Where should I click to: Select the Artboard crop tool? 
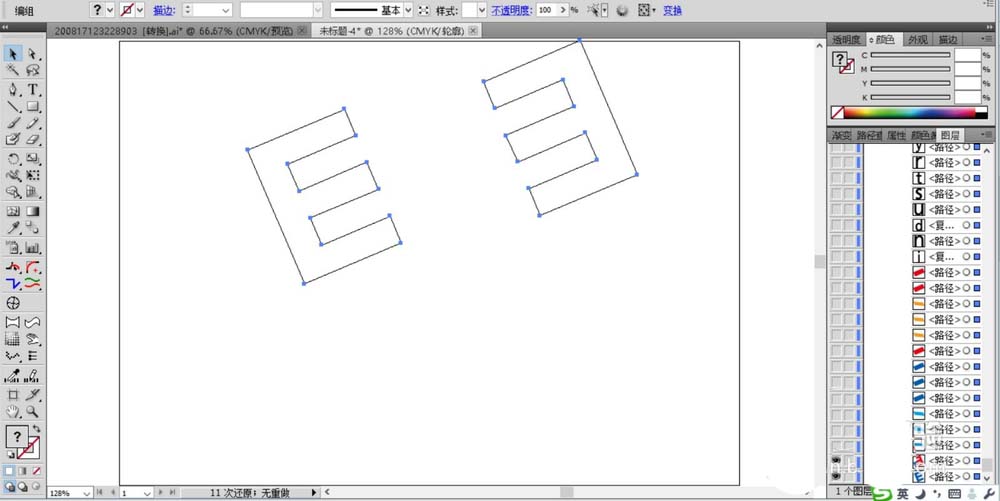point(13,395)
